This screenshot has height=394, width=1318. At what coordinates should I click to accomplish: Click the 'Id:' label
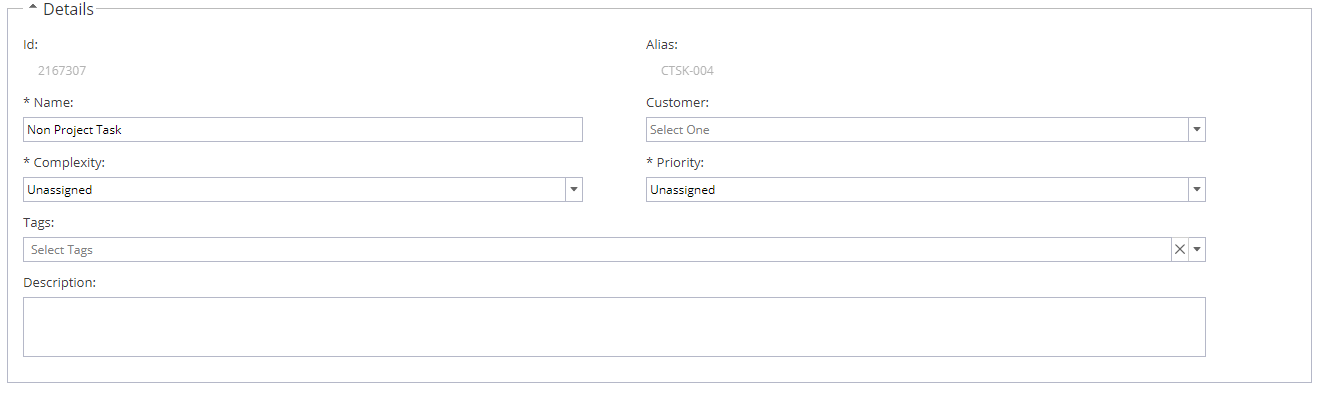click(x=30, y=44)
